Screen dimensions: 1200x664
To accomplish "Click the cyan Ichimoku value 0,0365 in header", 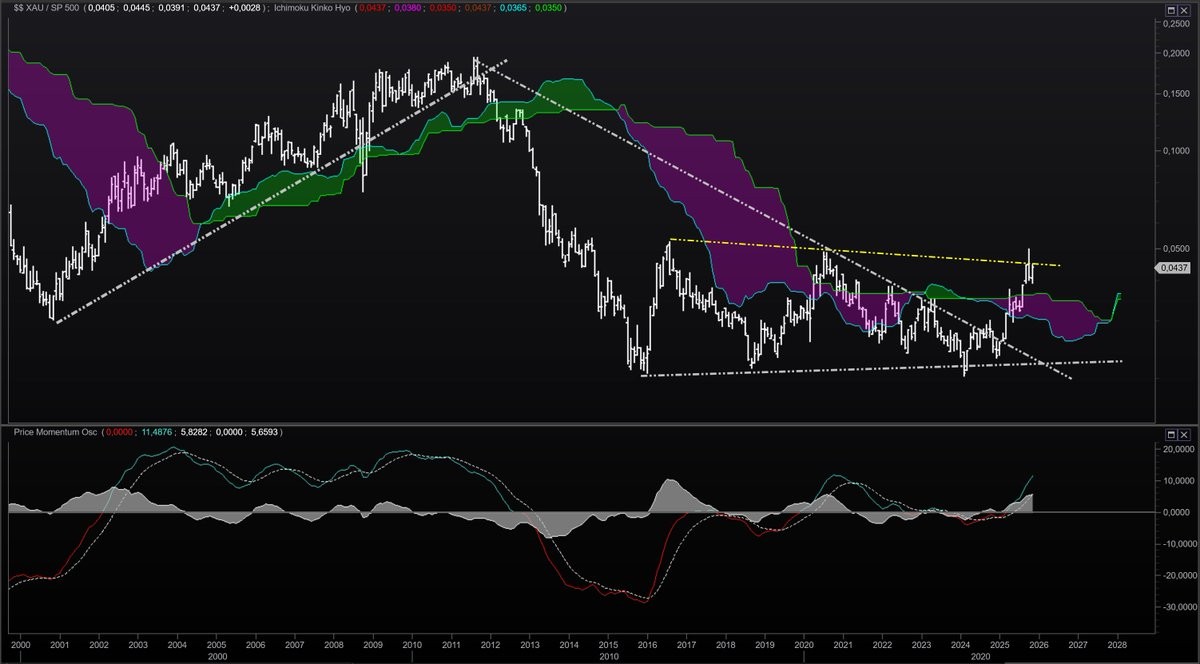I will click(512, 7).
